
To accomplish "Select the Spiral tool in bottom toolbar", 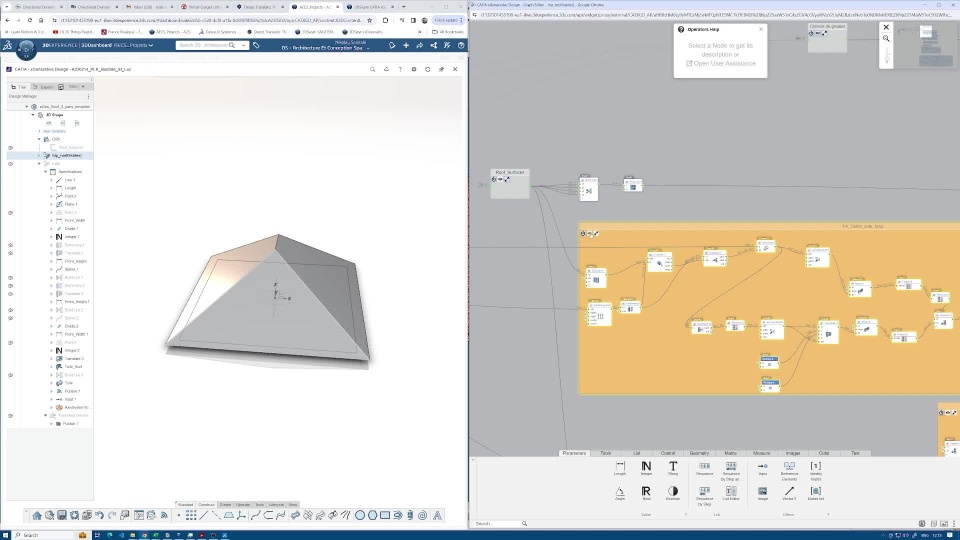I will click(422, 516).
